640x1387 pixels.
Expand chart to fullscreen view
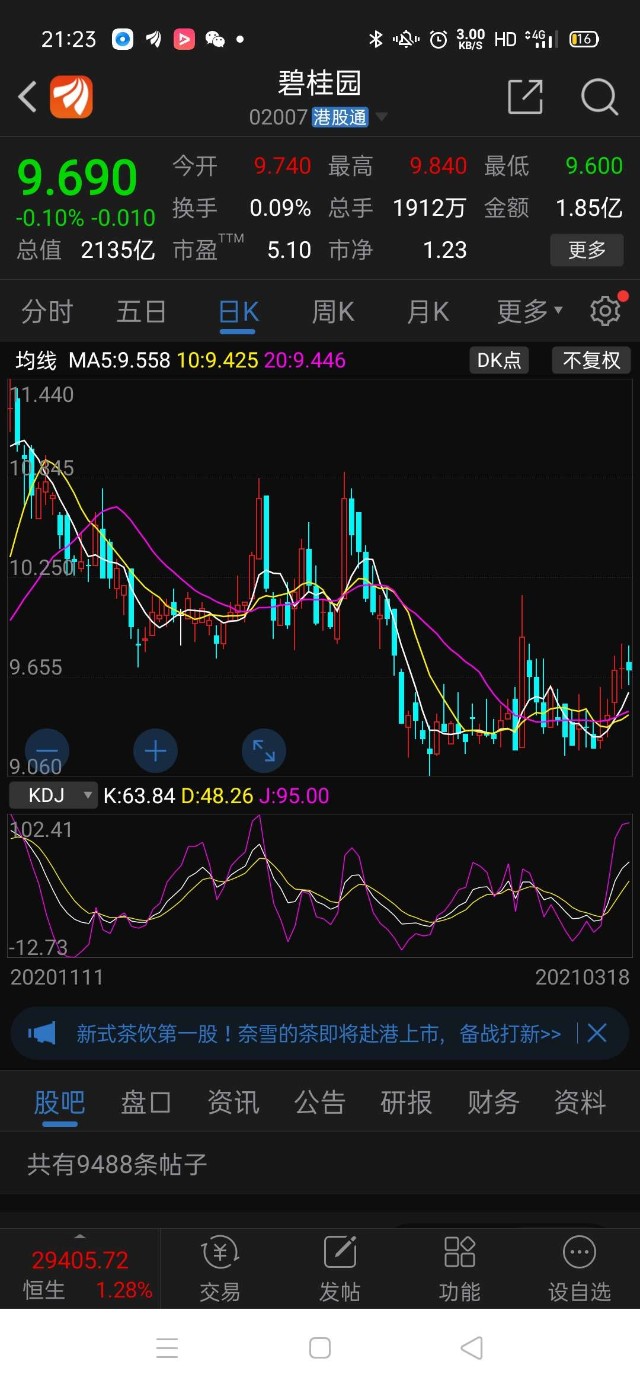[x=264, y=750]
